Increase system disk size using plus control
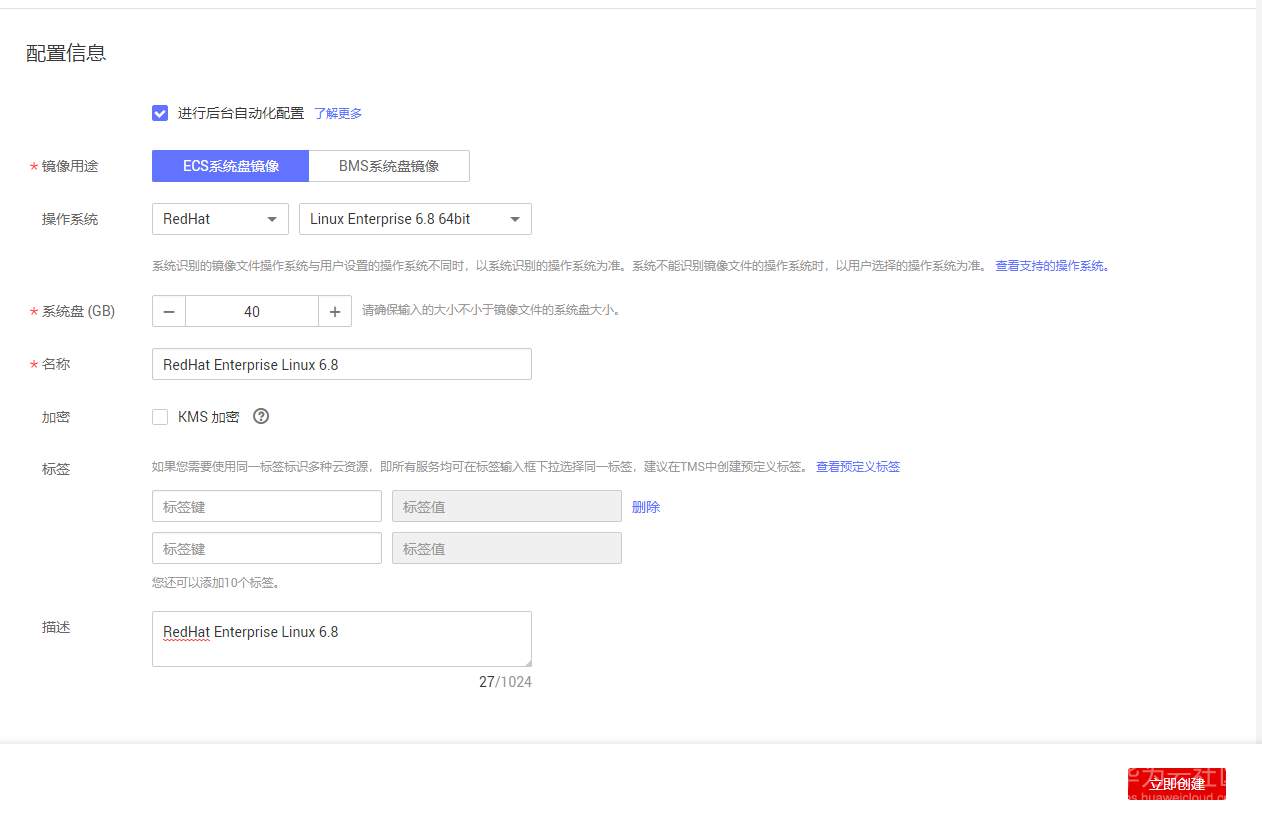Image resolution: width=1262 pixels, height=823 pixels. click(334, 311)
